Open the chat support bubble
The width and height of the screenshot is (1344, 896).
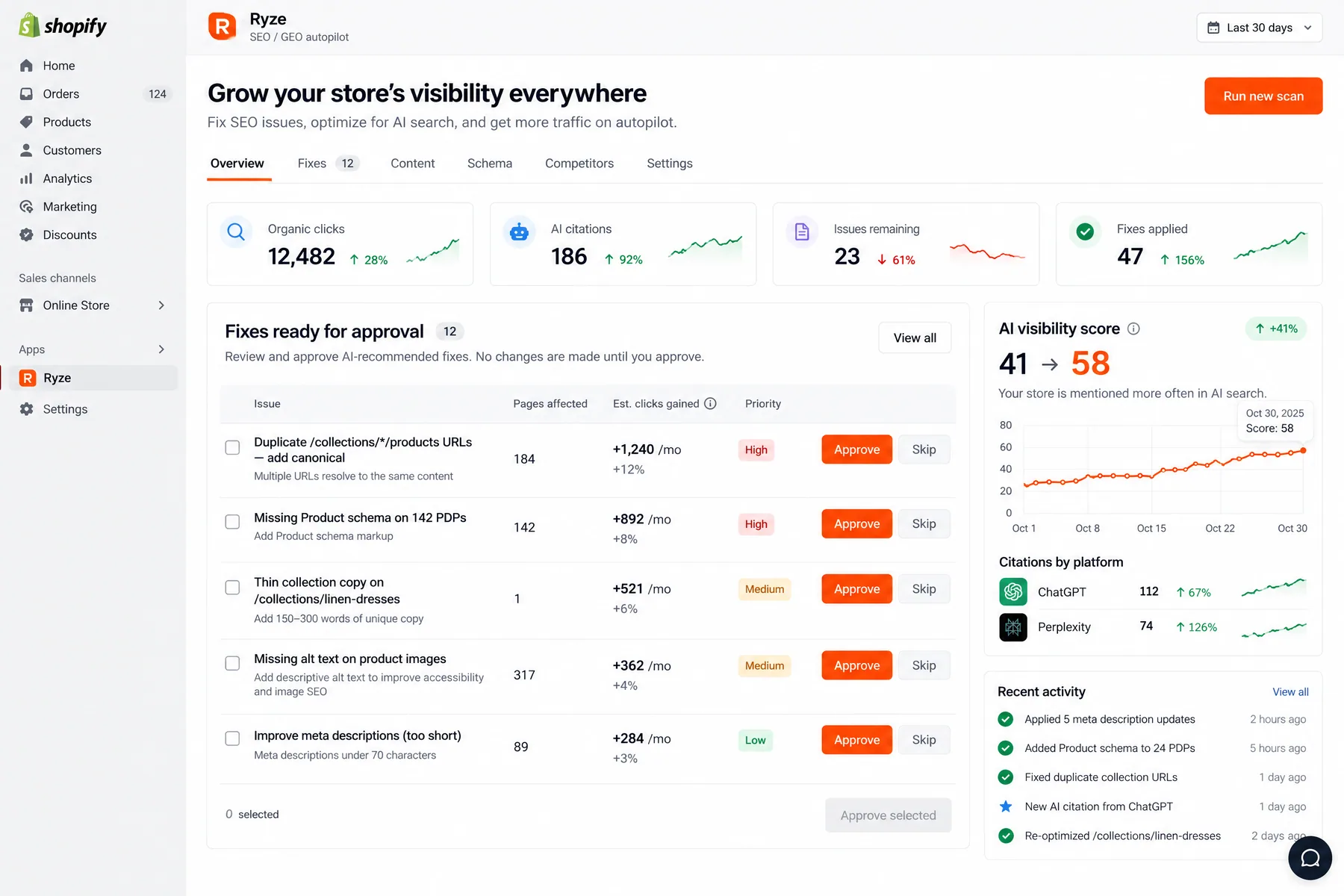tap(1310, 858)
